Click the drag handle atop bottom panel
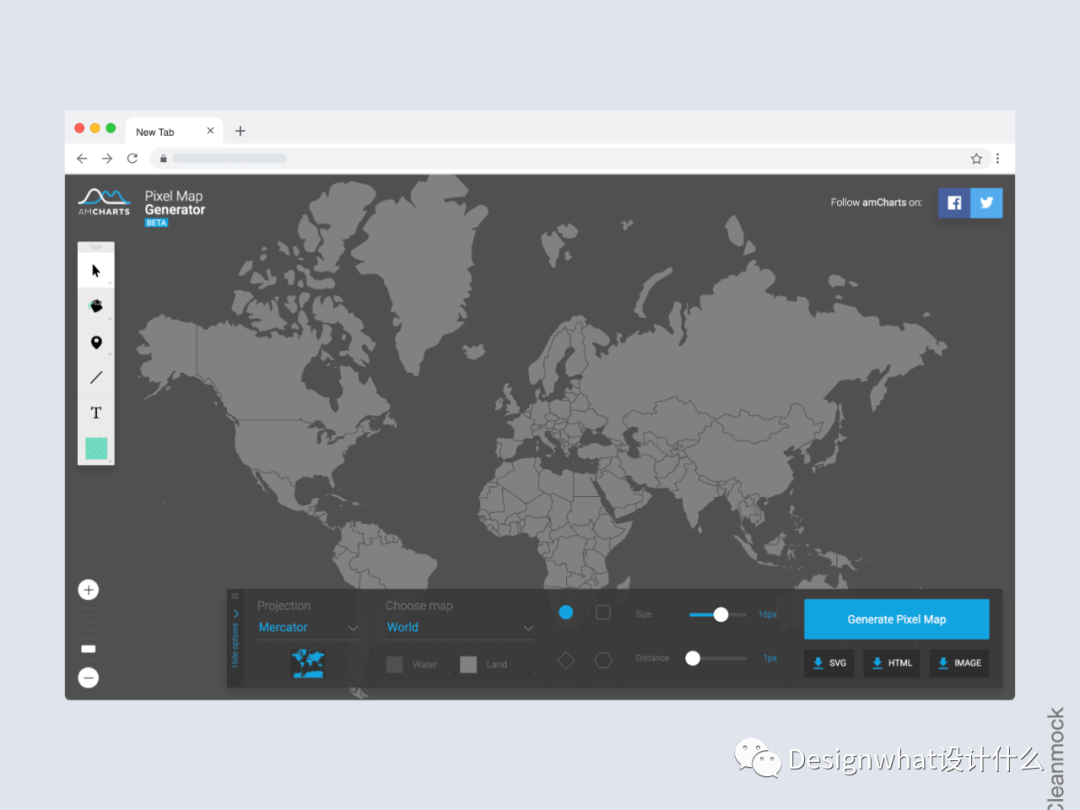1080x810 pixels. (235, 596)
